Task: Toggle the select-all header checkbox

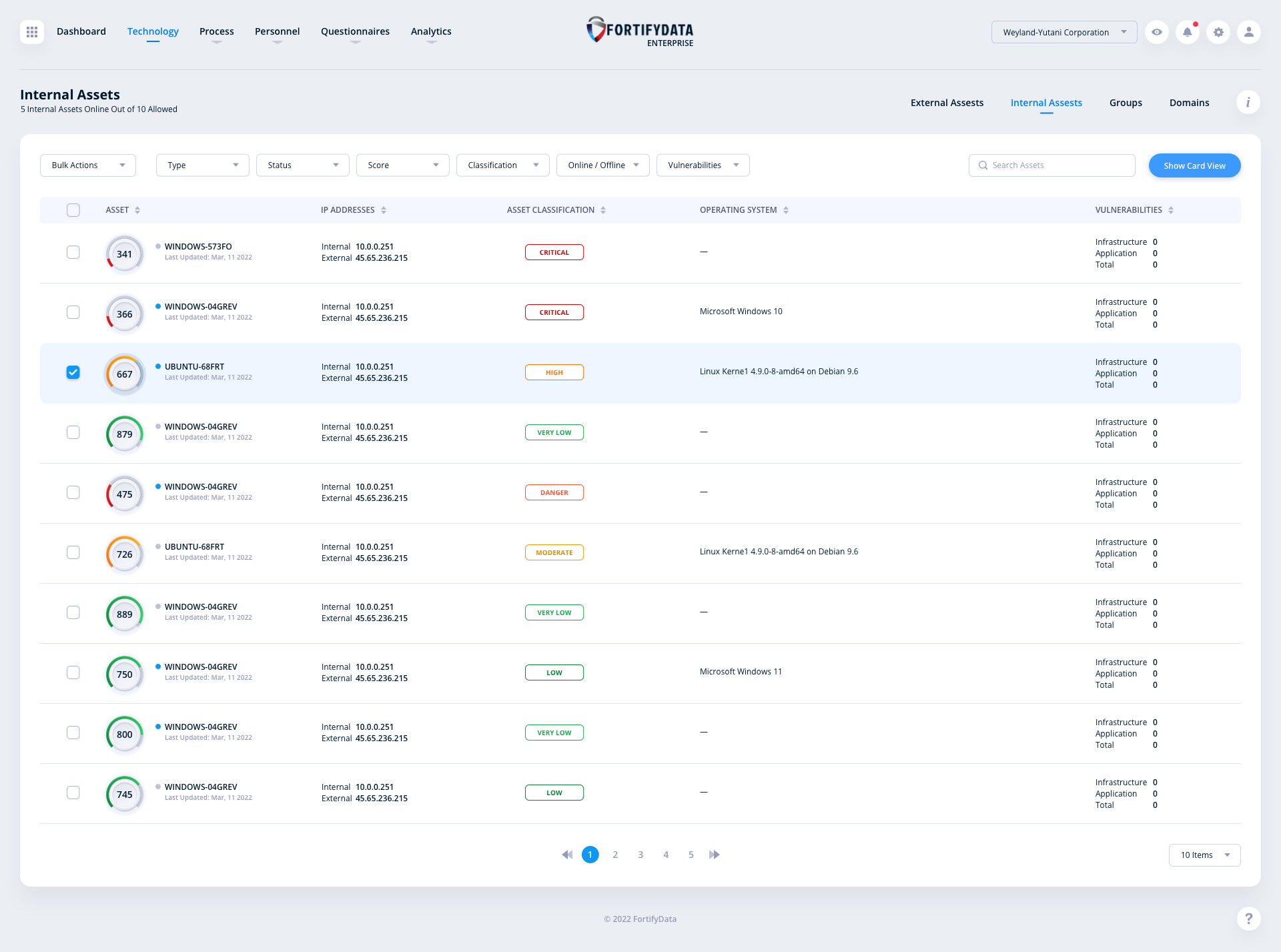Action: pos(73,210)
